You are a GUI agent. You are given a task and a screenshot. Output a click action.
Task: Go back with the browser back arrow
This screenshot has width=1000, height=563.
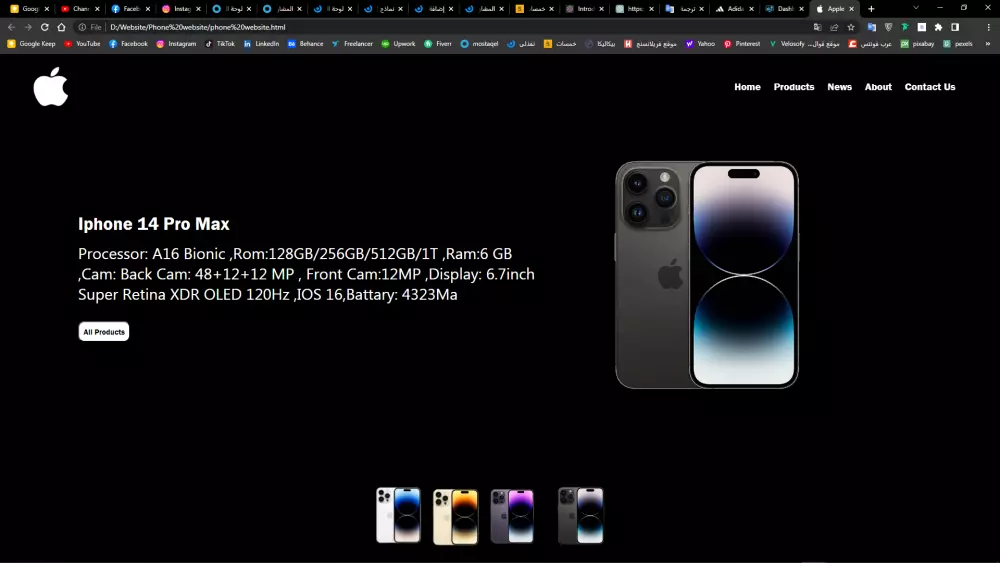click(x=11, y=27)
